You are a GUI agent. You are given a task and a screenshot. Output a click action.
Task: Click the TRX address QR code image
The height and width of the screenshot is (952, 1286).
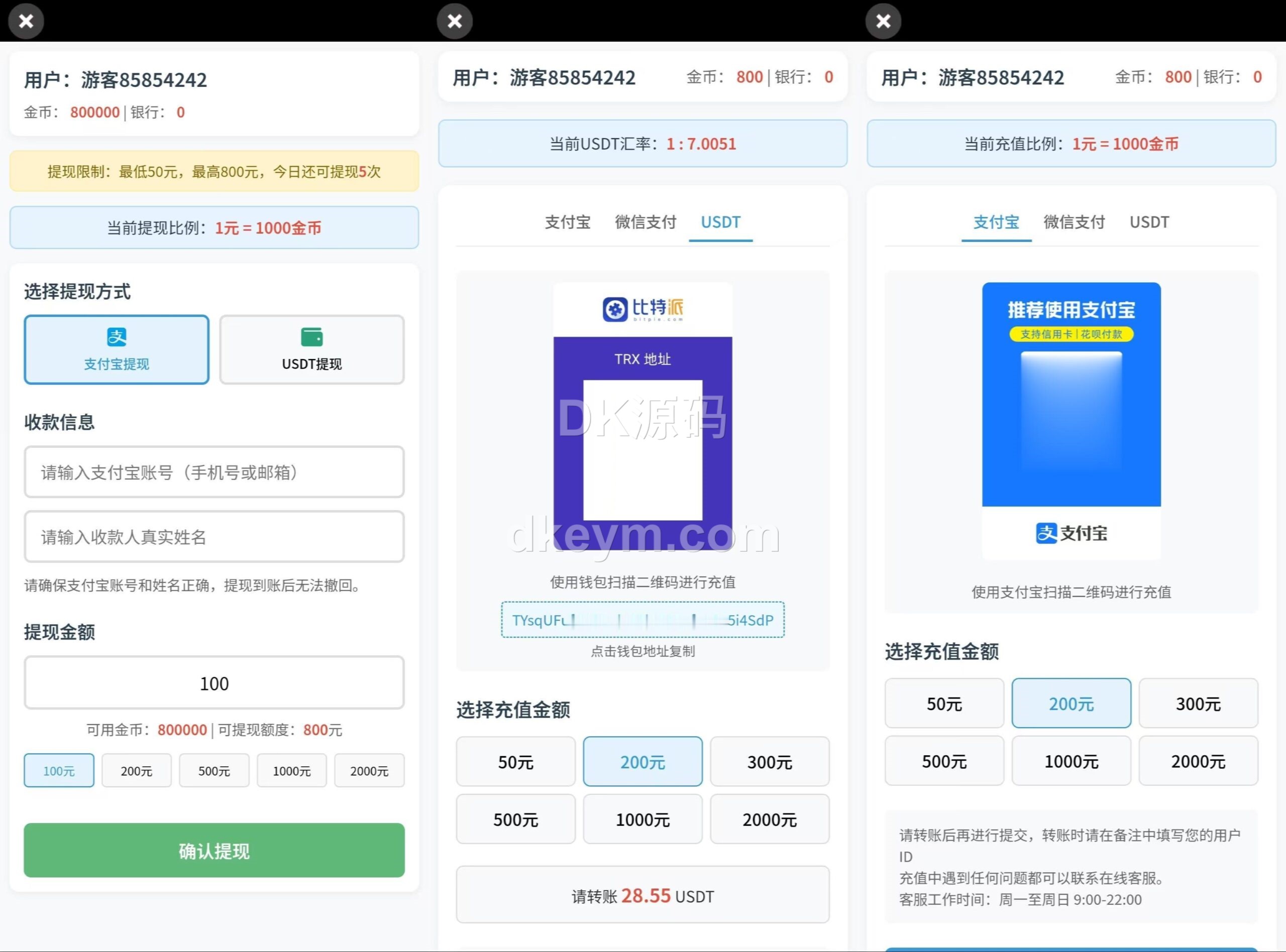coord(642,450)
